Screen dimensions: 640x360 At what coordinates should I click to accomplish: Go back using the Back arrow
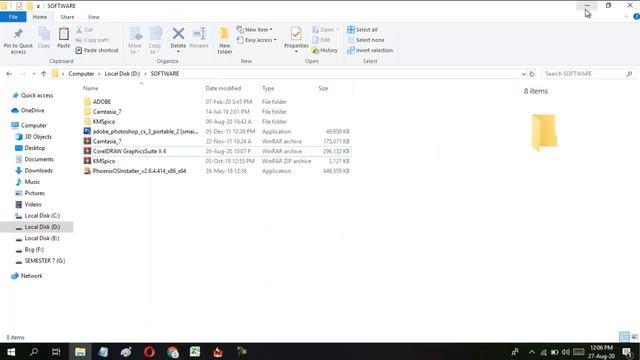click(x=9, y=74)
